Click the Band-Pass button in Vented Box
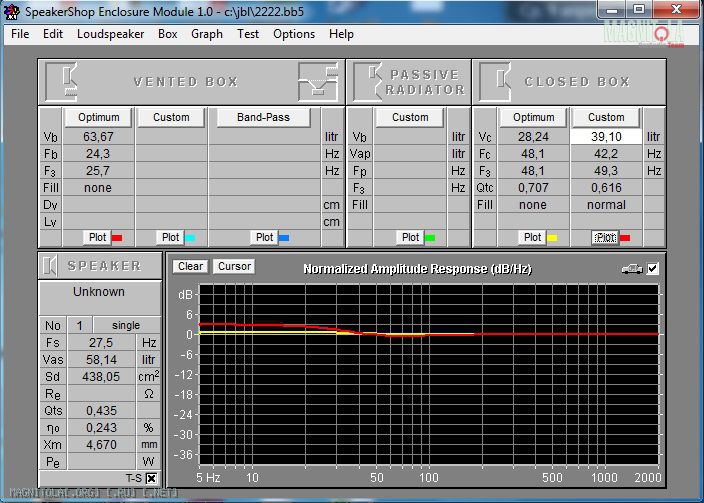Screen dimensions: 704x503 click(263, 117)
